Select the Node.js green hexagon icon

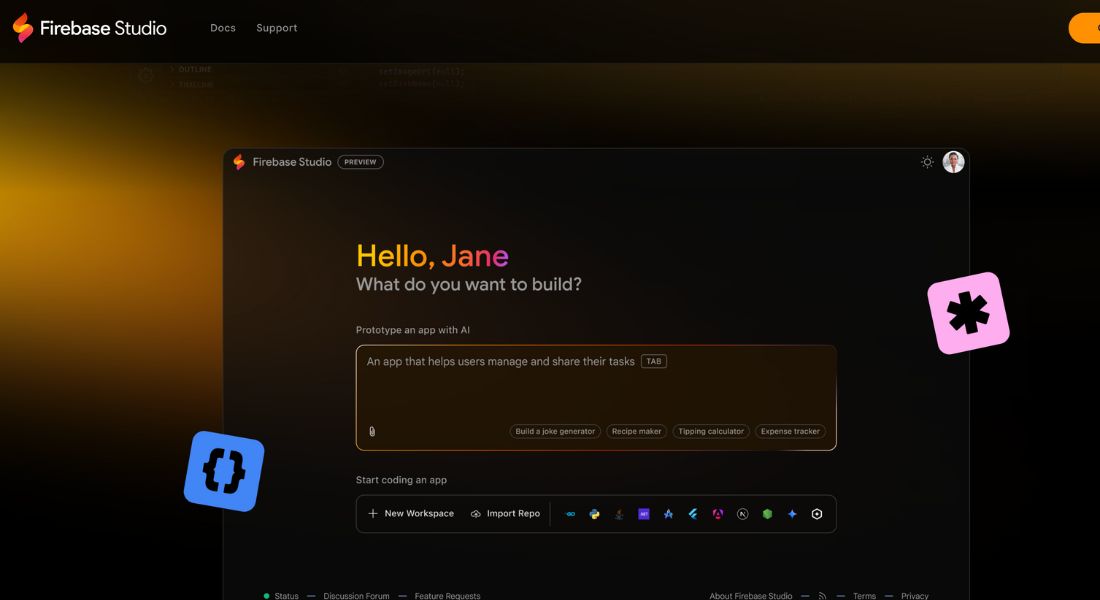[767, 514]
